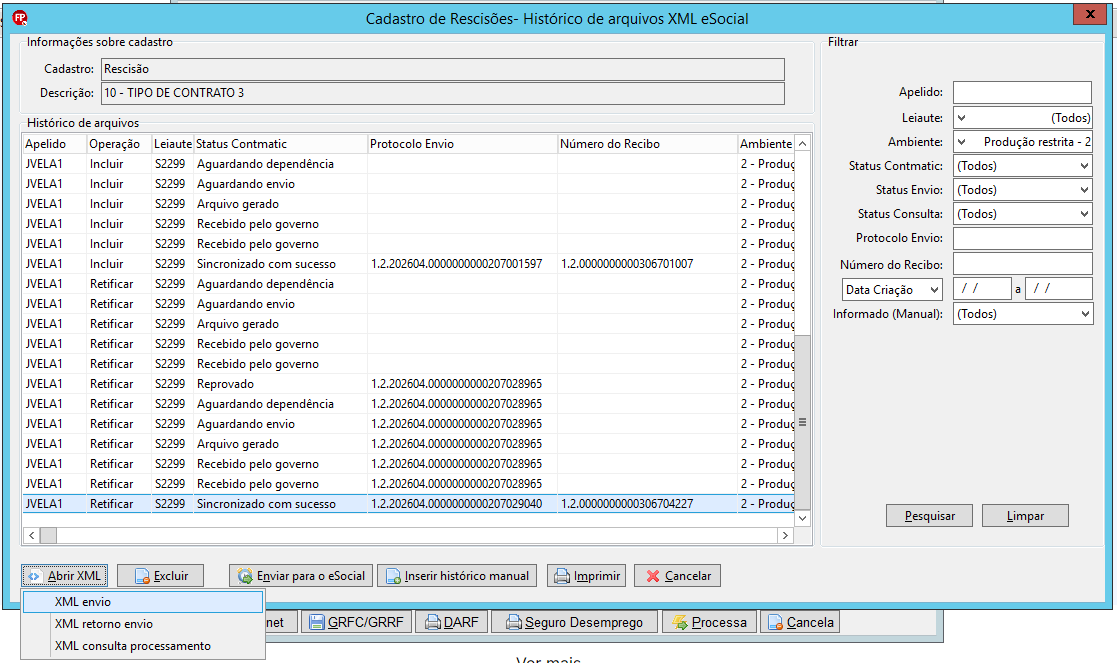Click the Excluir button
Screen dimensions: 1117x663
coord(161,575)
